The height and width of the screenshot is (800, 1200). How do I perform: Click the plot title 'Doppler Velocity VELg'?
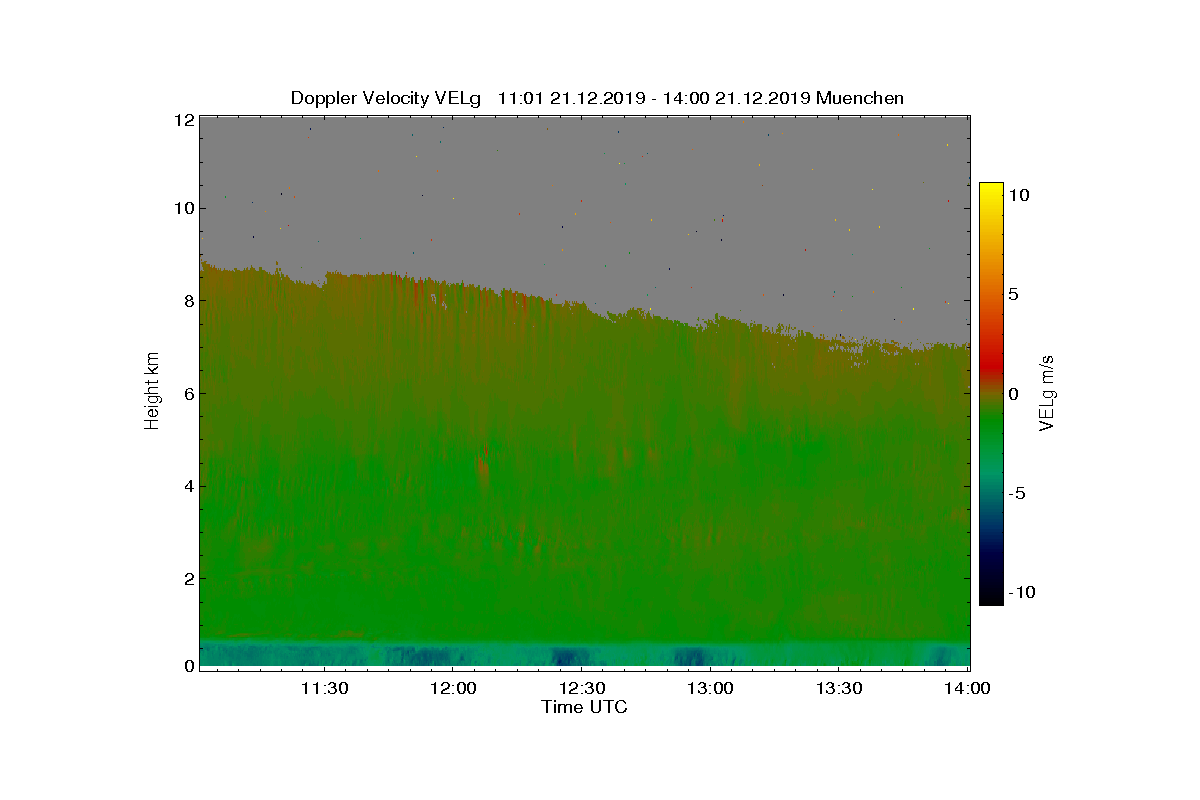(x=385, y=98)
